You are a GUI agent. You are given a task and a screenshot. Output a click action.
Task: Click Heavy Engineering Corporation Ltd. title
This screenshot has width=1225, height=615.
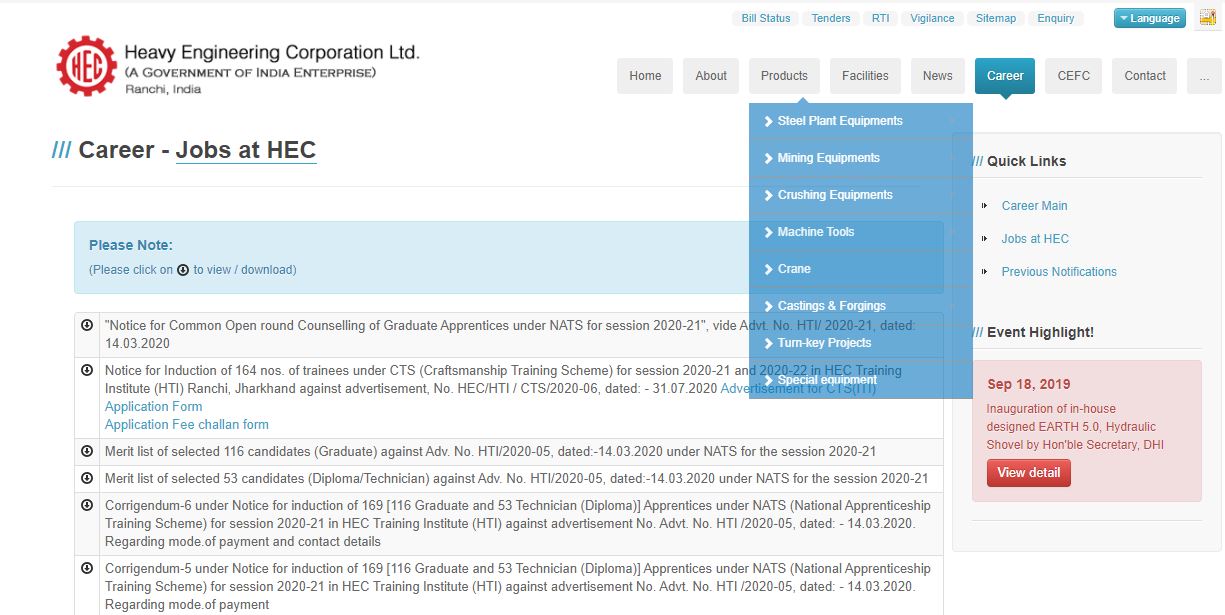(x=272, y=52)
